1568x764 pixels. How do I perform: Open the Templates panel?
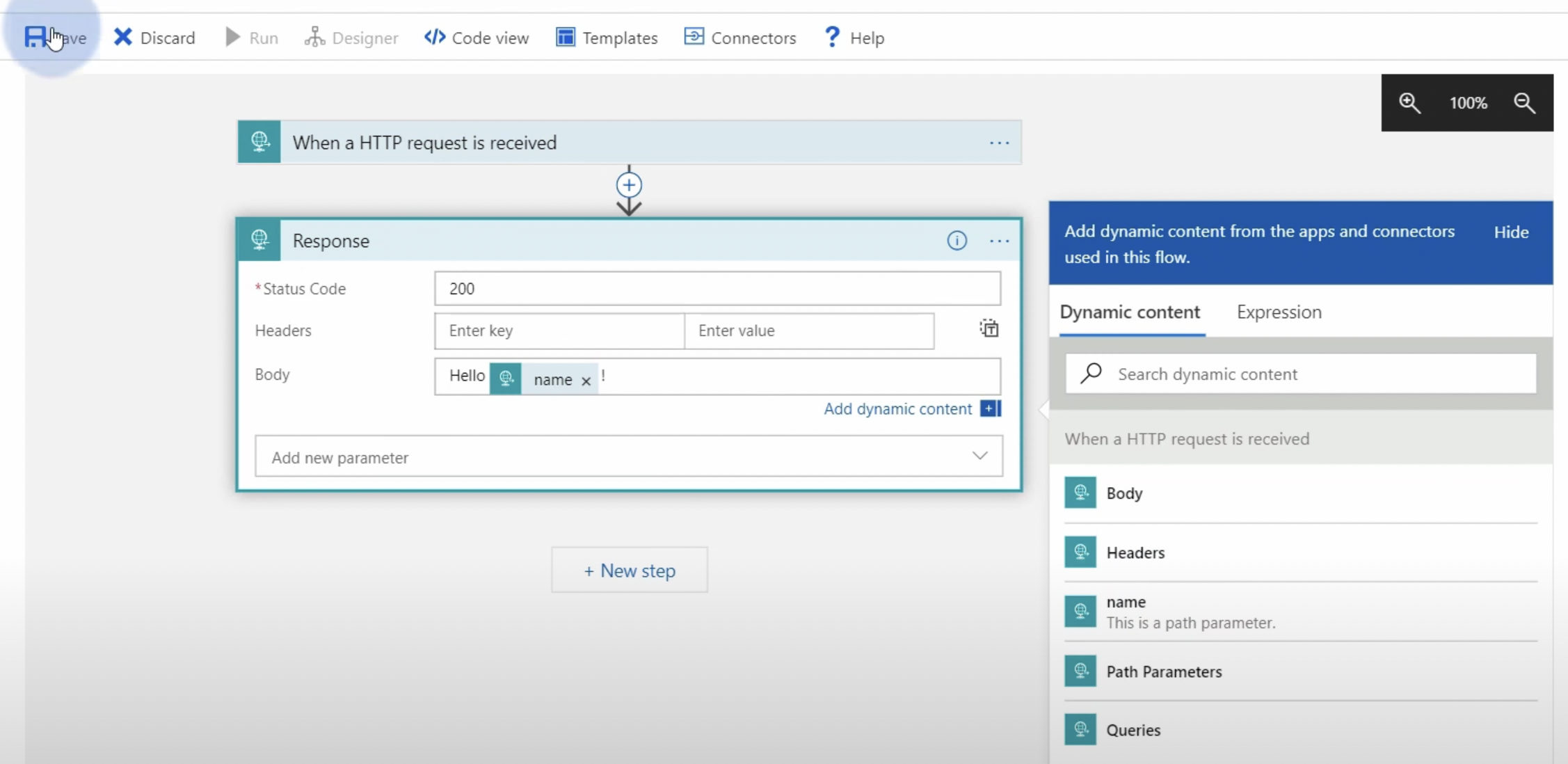pyautogui.click(x=605, y=37)
